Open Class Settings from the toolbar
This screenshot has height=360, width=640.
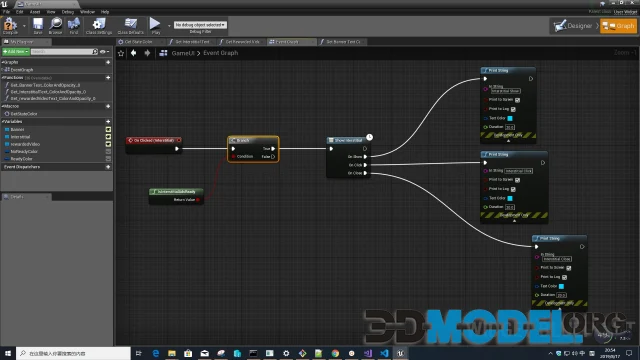99,26
